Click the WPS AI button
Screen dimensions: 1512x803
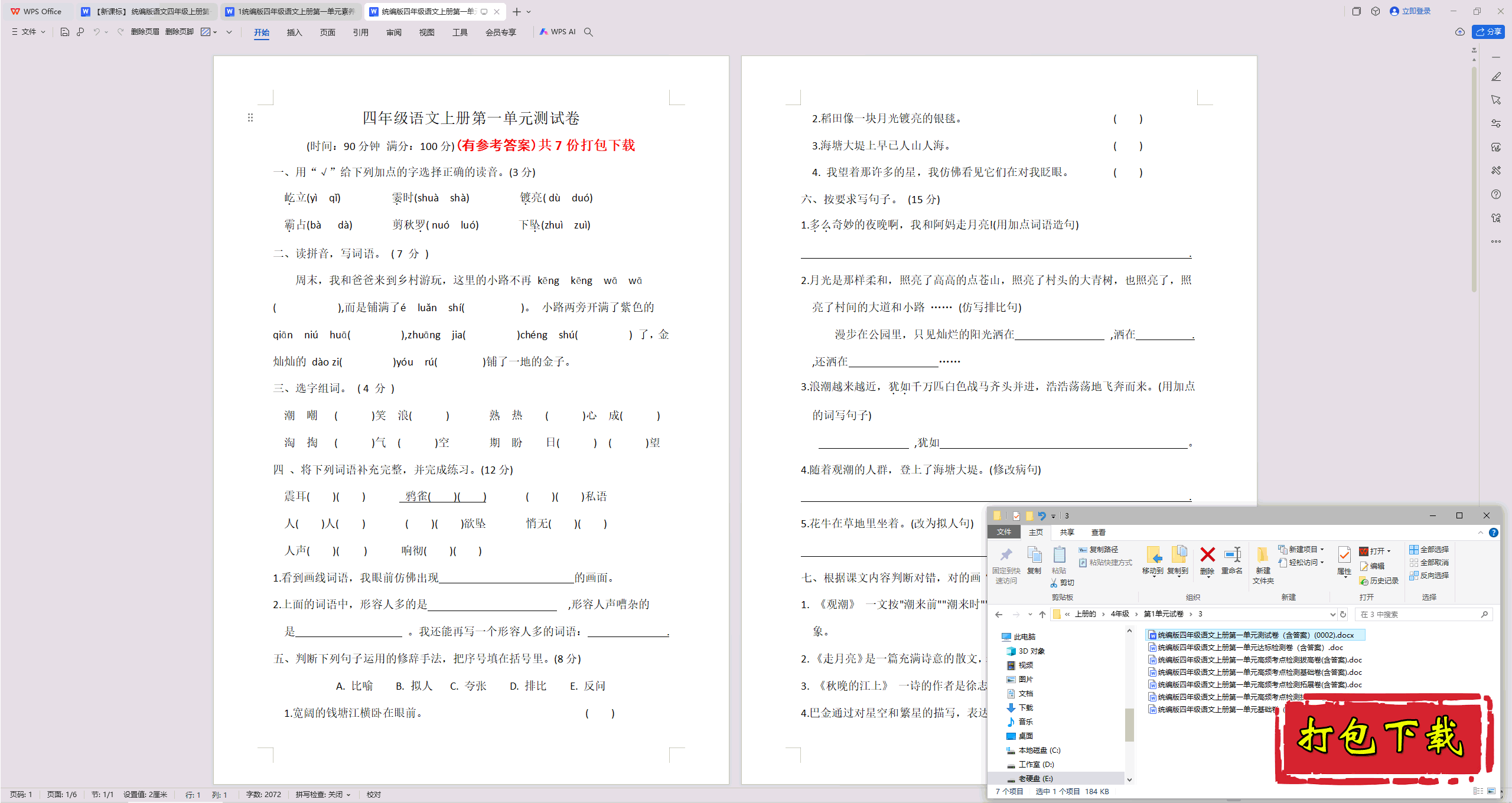pyautogui.click(x=558, y=32)
